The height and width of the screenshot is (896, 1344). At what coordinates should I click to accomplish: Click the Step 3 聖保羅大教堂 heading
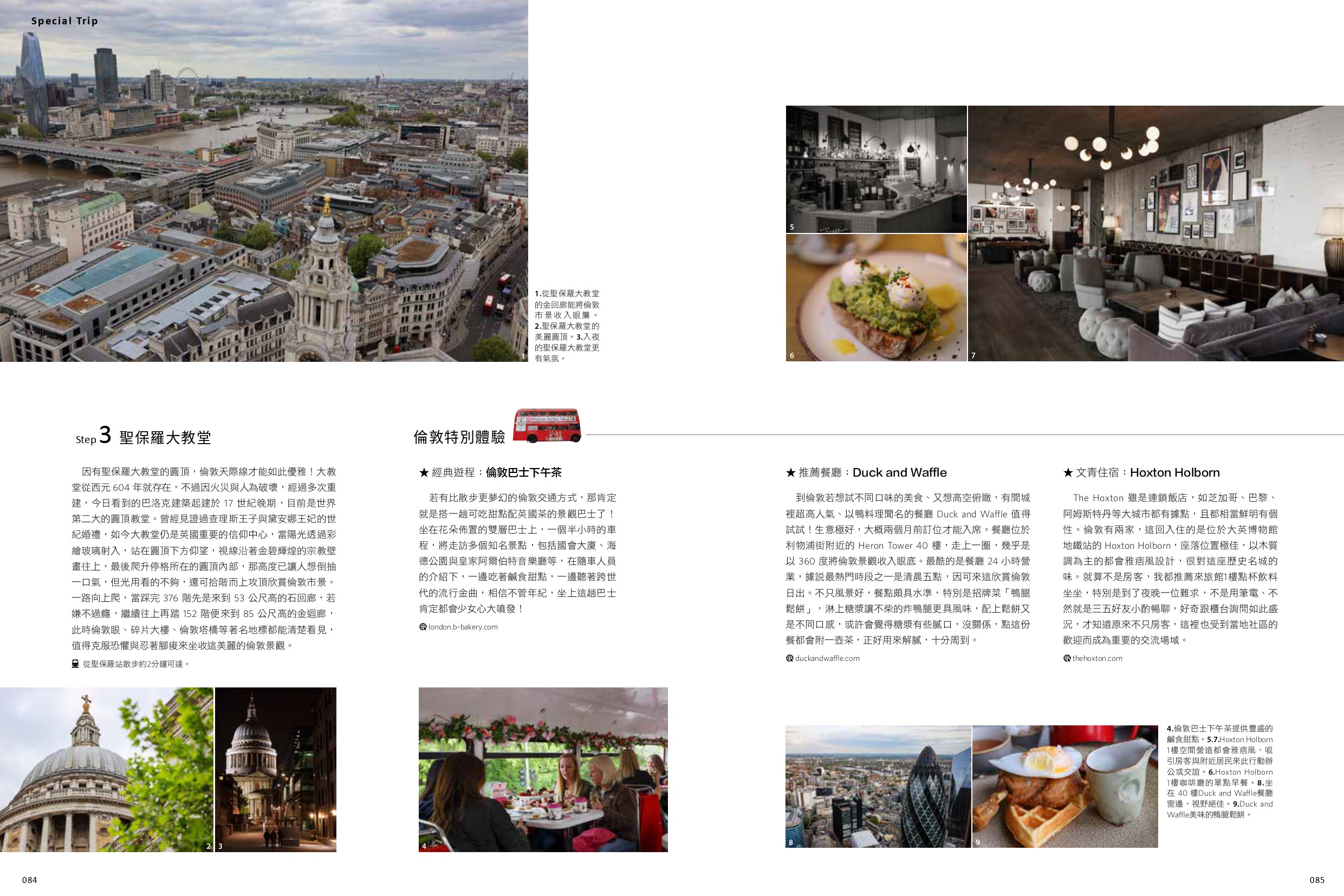(144, 437)
